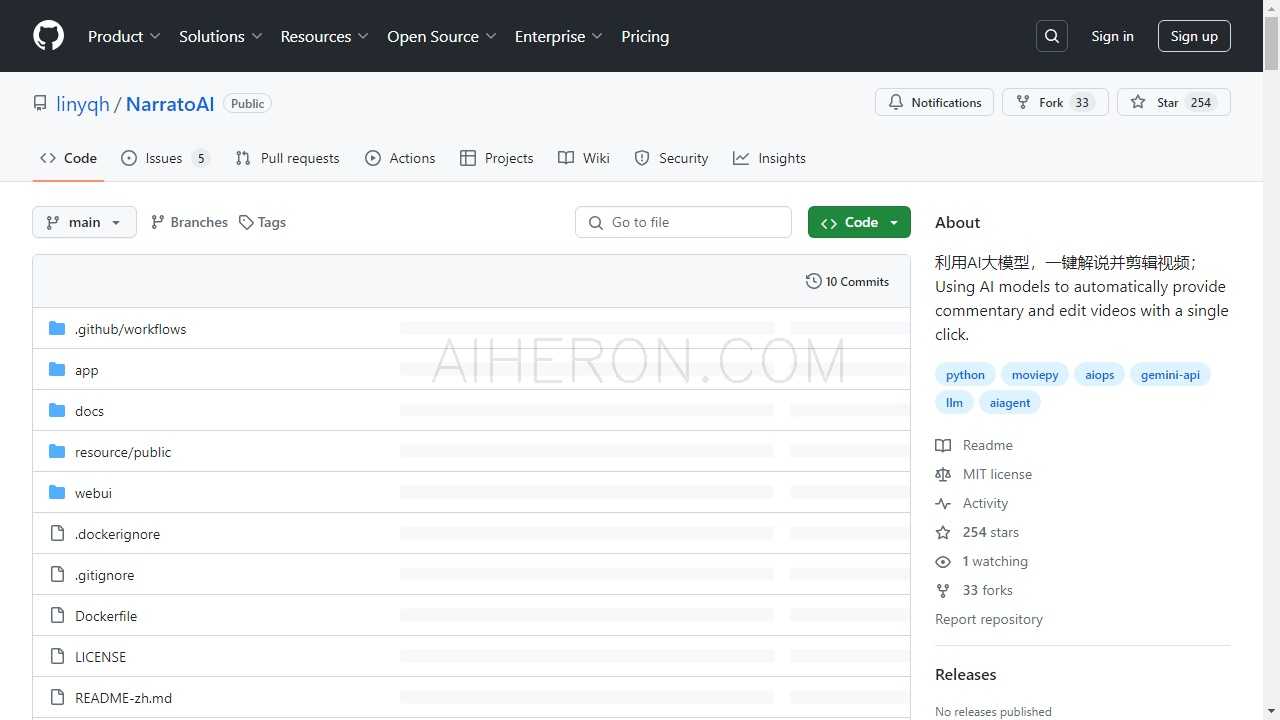The height and width of the screenshot is (720, 1280).
Task: Select the llm topic tag
Action: pyautogui.click(x=954, y=402)
